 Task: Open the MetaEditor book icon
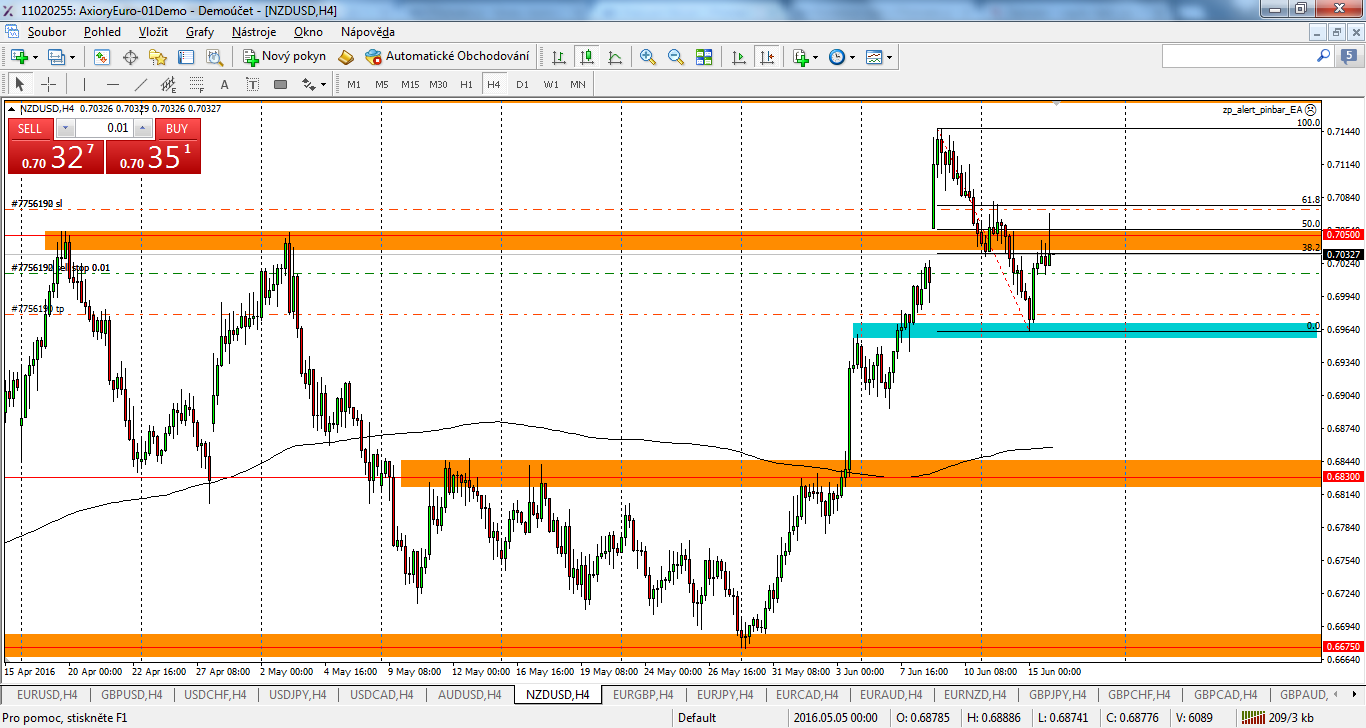point(346,57)
